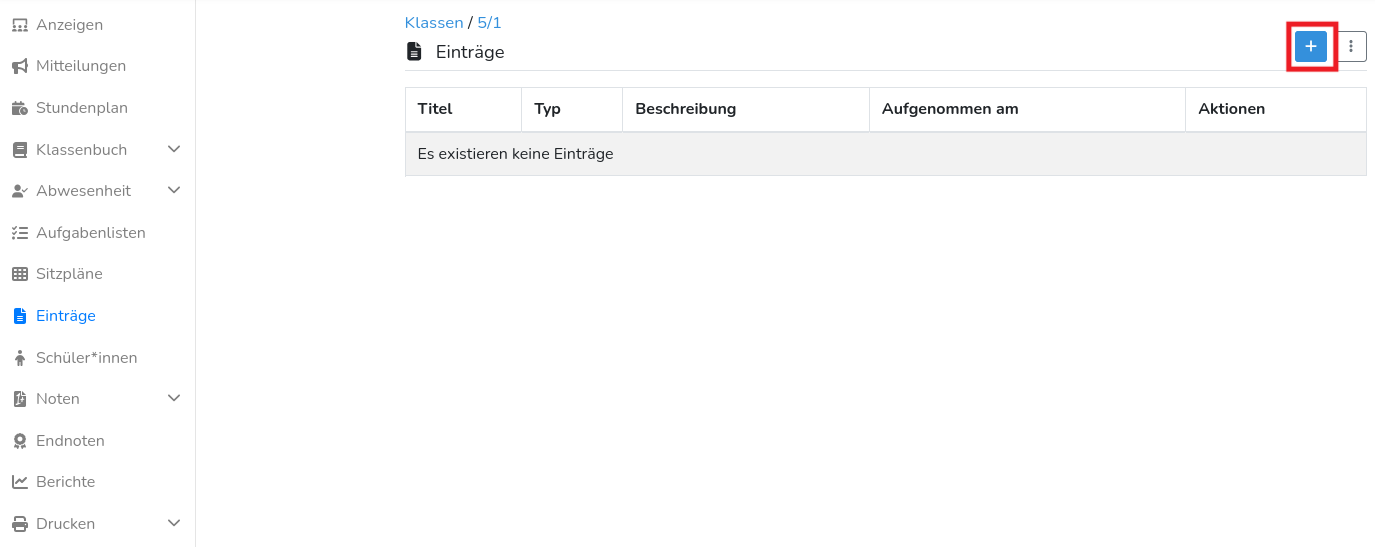Click the Mitteilungen megaphone icon

pyautogui.click(x=19, y=66)
